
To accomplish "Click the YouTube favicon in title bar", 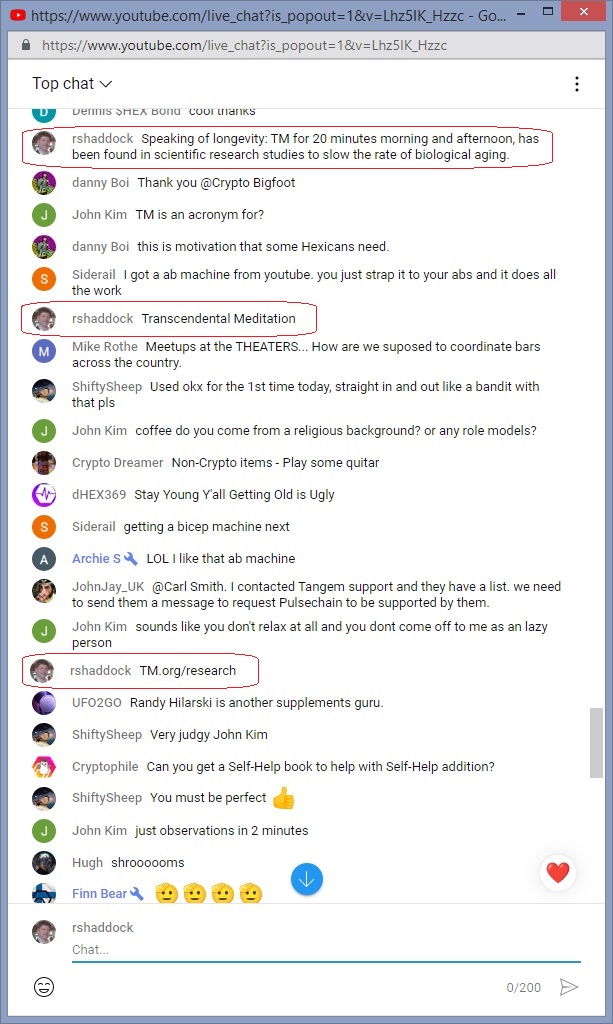I will coord(18,14).
